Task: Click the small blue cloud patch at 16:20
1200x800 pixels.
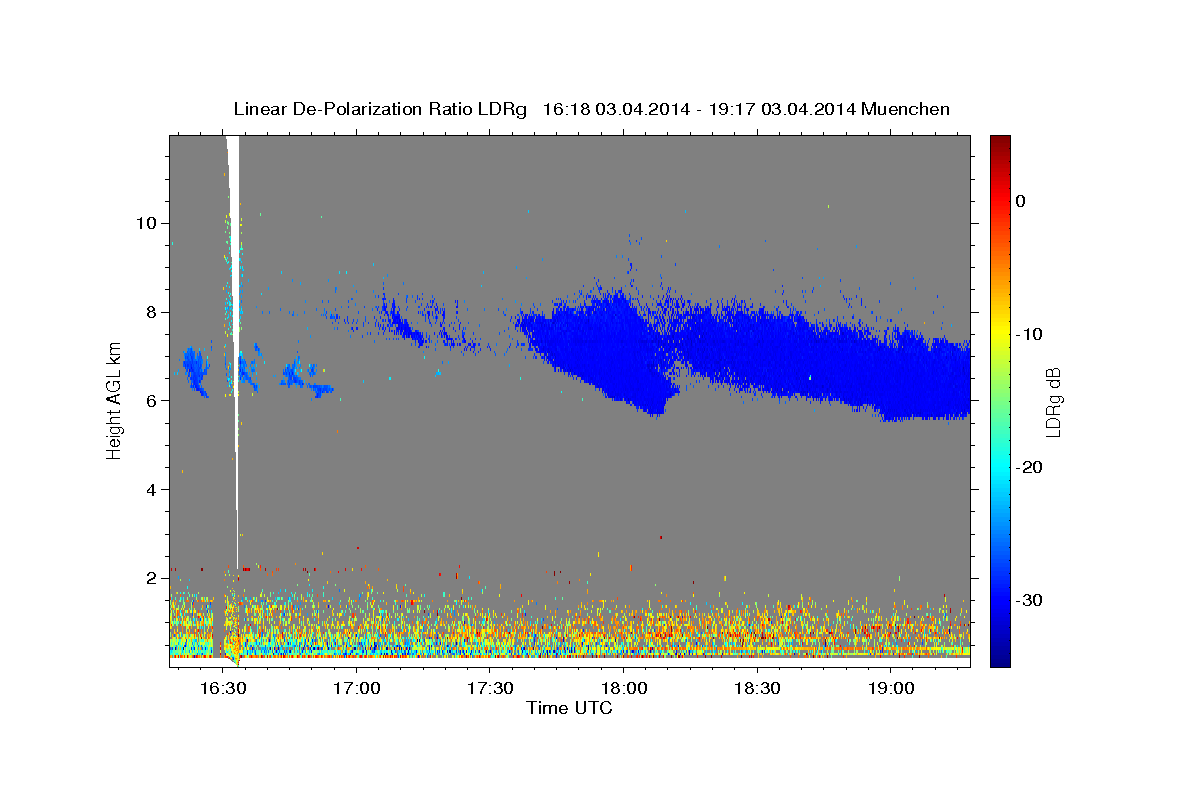Action: coord(194,371)
